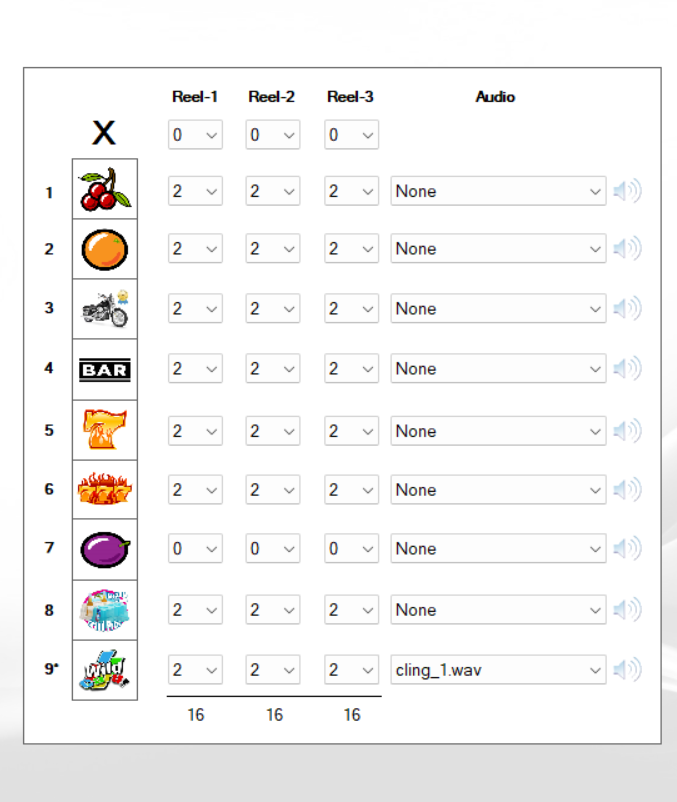Open the cling_1.wav audio dropdown
Screen dimensions: 677x802
coord(498,670)
